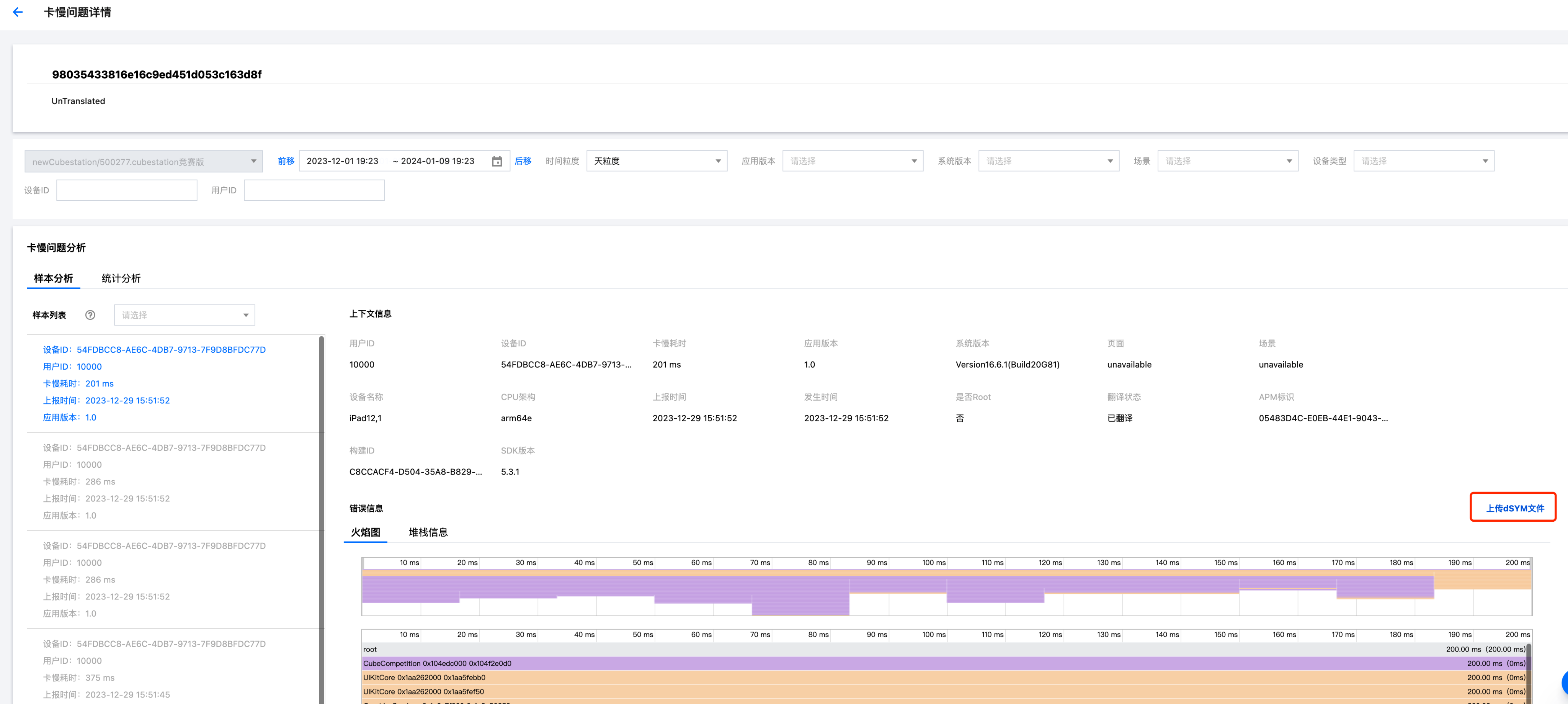Click the back arrow icon

click(x=18, y=12)
